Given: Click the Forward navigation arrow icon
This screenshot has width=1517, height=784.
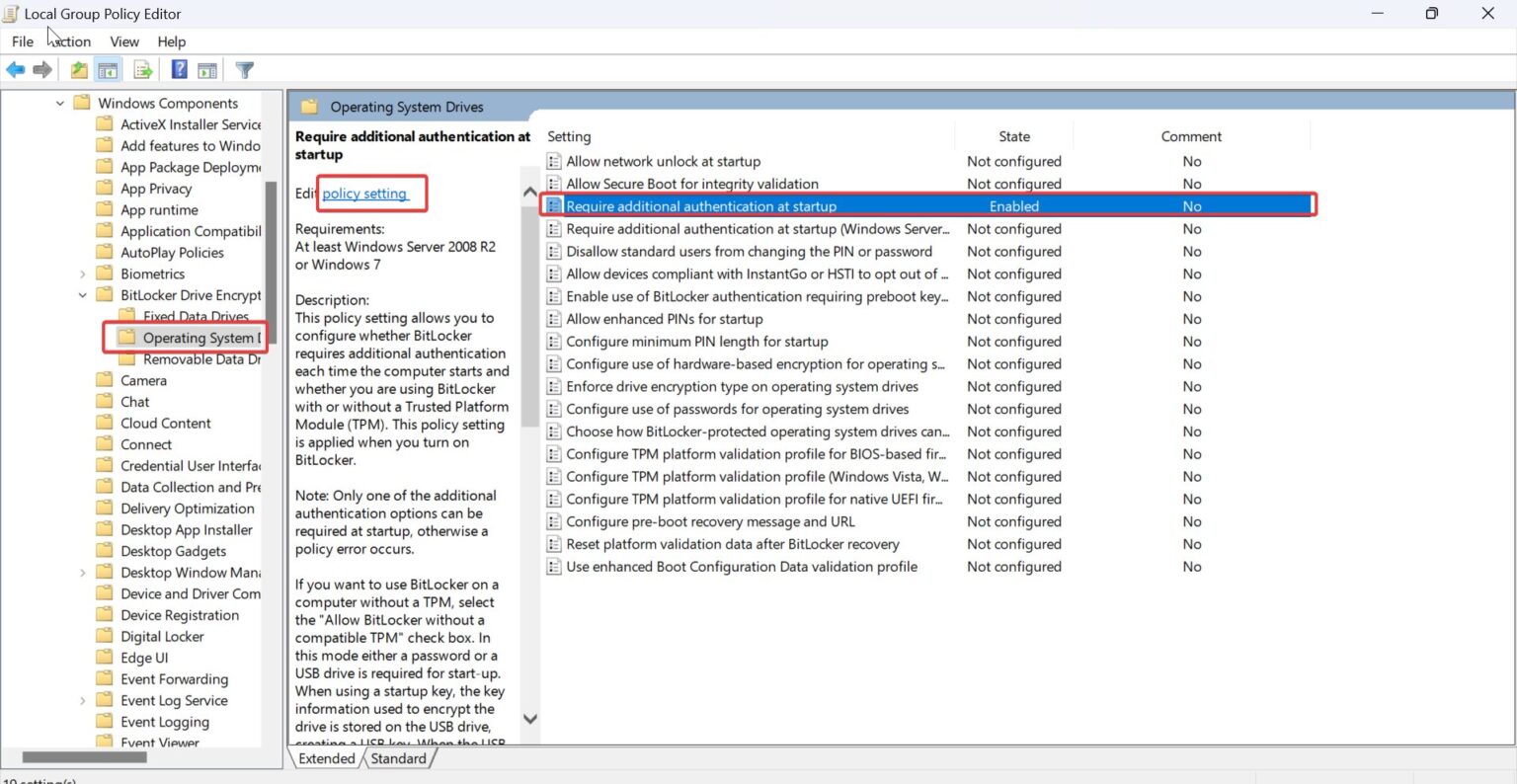Looking at the screenshot, I should [42, 69].
